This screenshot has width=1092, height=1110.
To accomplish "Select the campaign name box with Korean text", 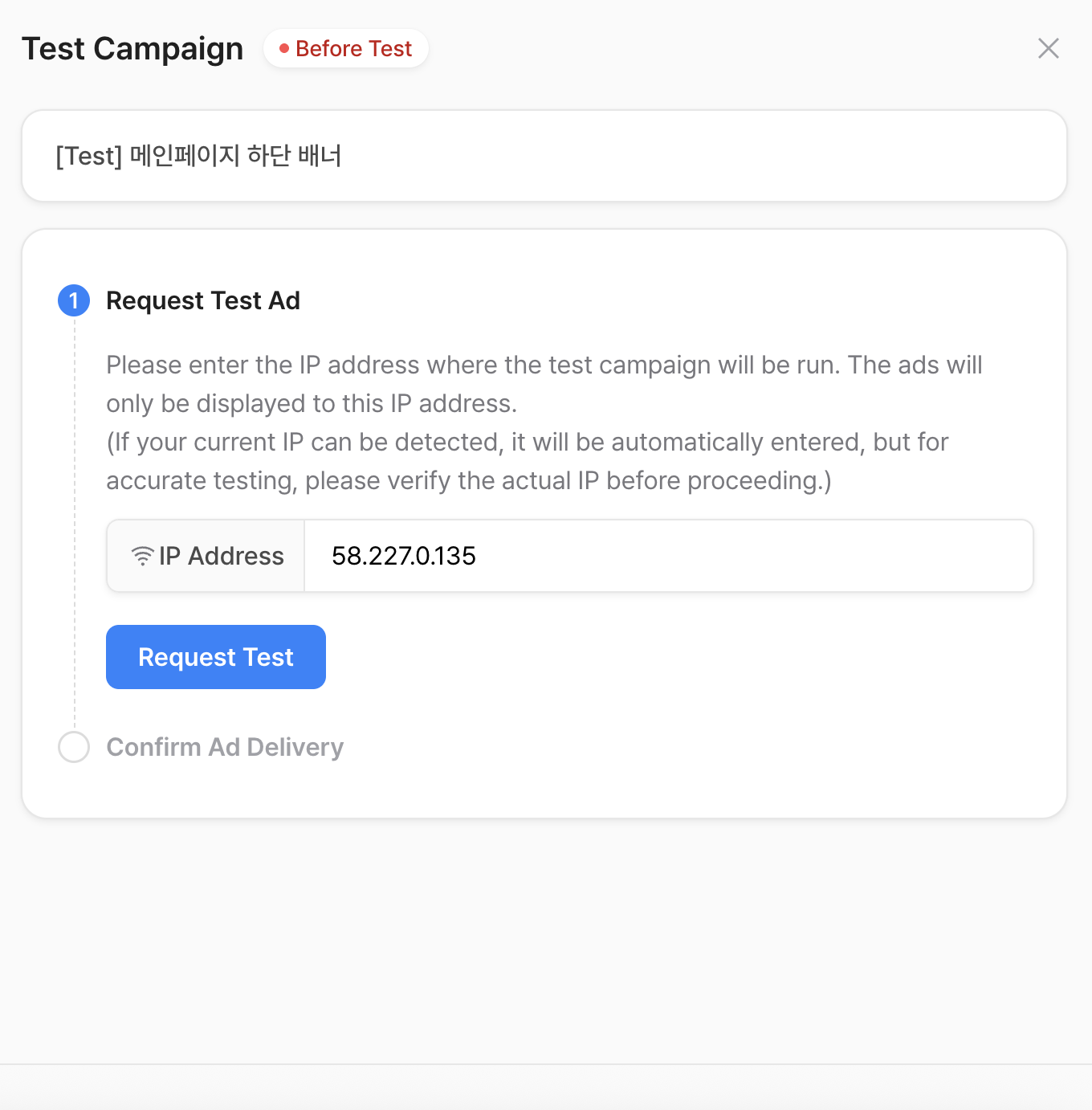I will [544, 156].
